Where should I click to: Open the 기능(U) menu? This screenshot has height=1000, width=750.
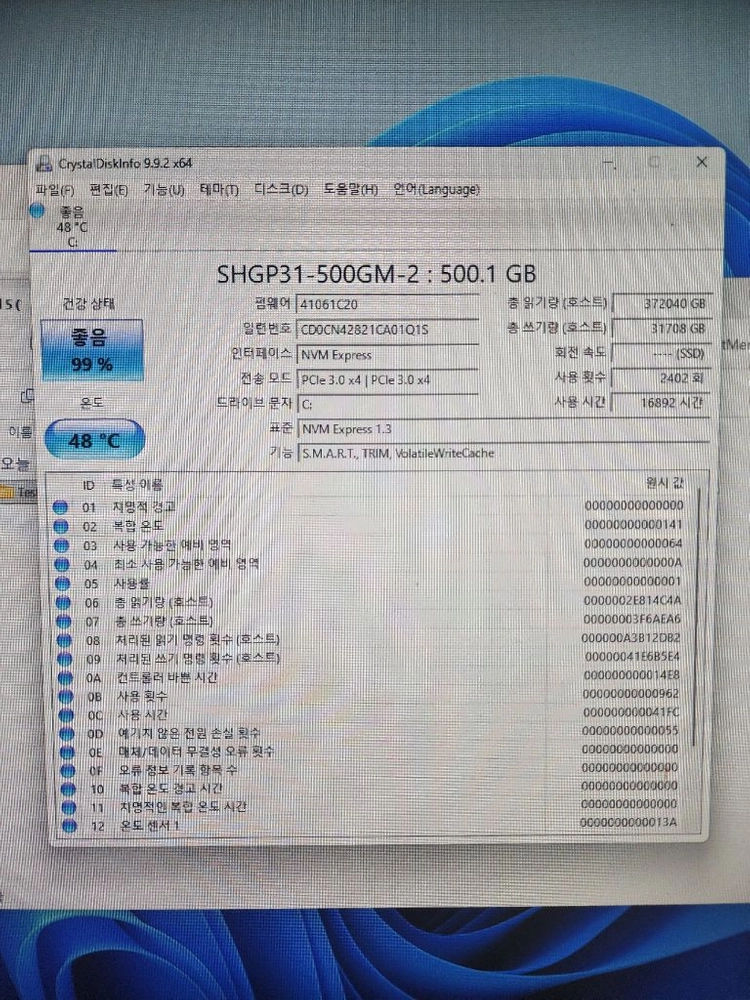[164, 190]
